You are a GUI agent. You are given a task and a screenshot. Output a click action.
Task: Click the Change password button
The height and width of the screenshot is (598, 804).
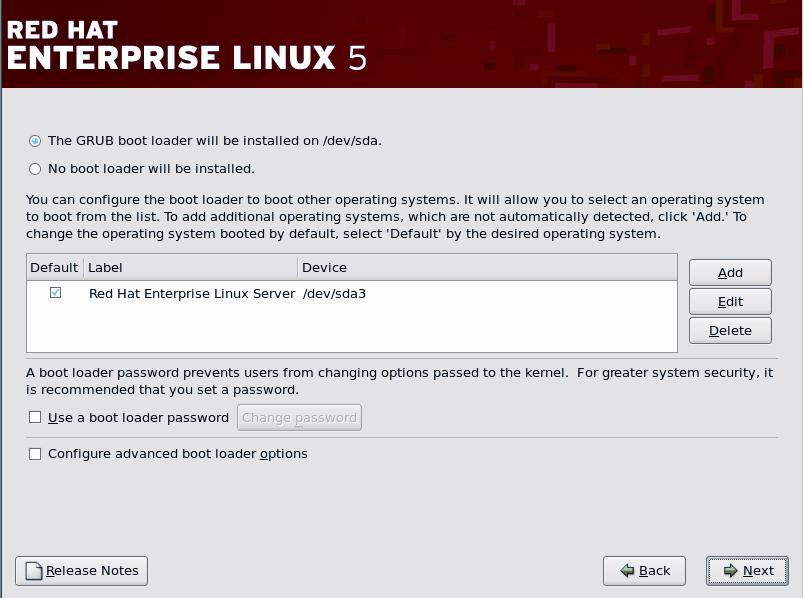tap(298, 418)
